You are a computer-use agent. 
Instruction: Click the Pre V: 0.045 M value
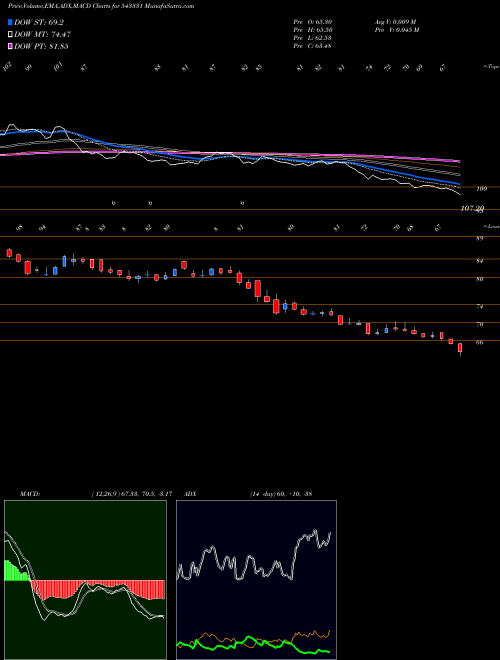[x=396, y=29]
